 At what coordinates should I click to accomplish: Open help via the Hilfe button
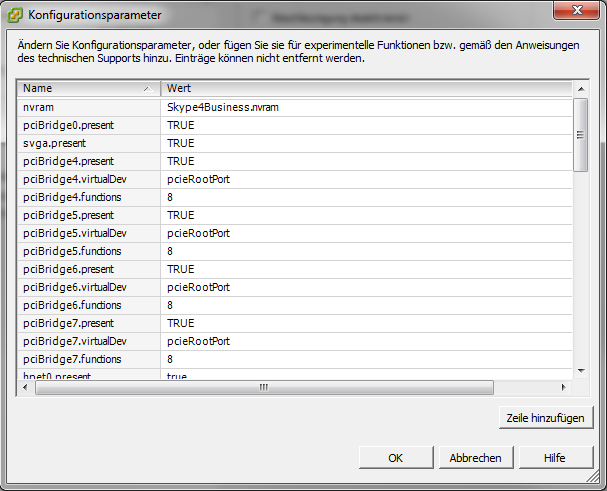(x=554, y=457)
